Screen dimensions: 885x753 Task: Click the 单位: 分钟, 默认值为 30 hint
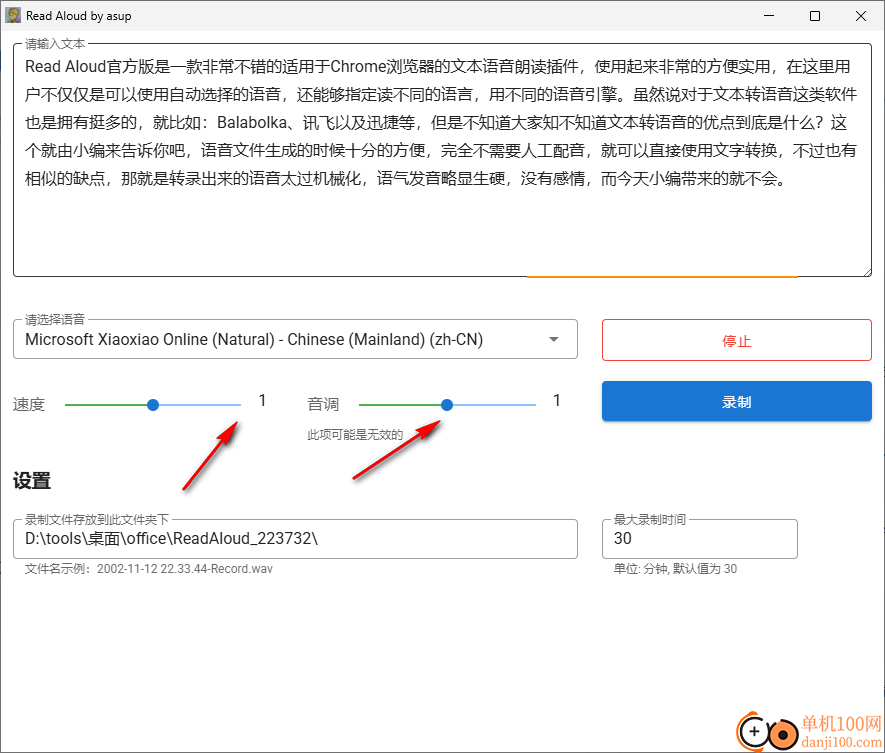point(675,569)
